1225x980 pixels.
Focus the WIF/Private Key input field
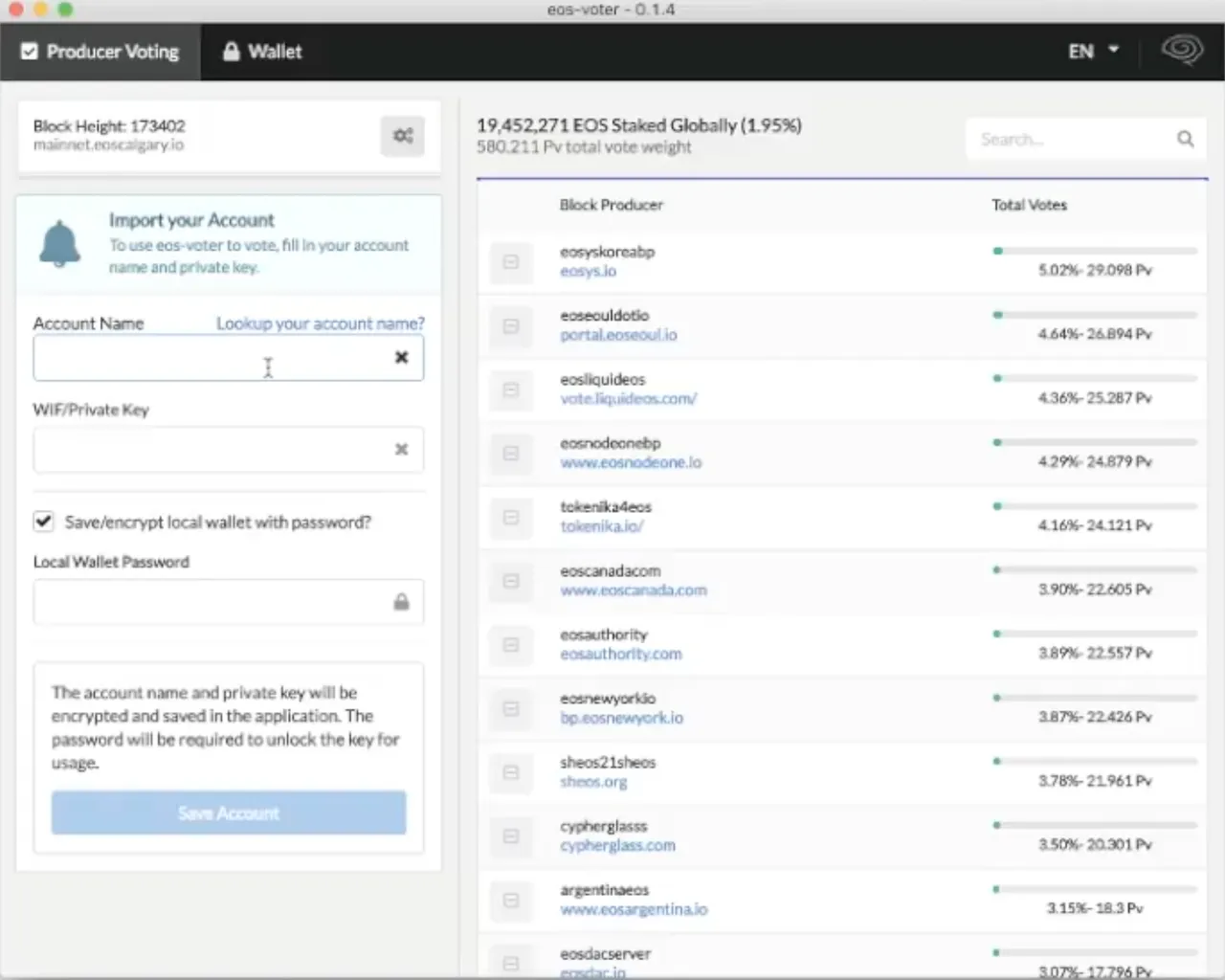(x=229, y=450)
